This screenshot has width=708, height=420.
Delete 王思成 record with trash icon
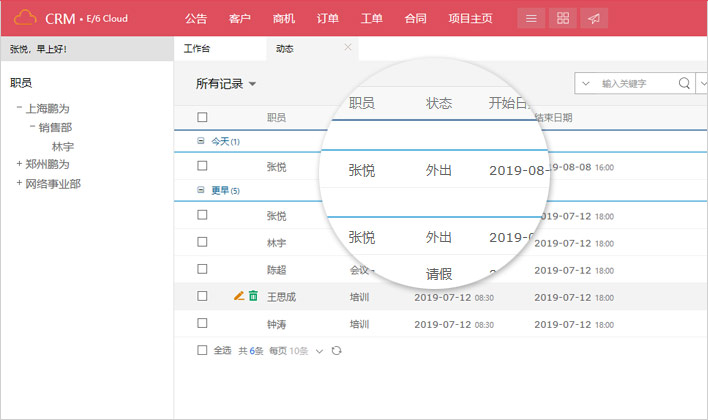[x=253, y=296]
